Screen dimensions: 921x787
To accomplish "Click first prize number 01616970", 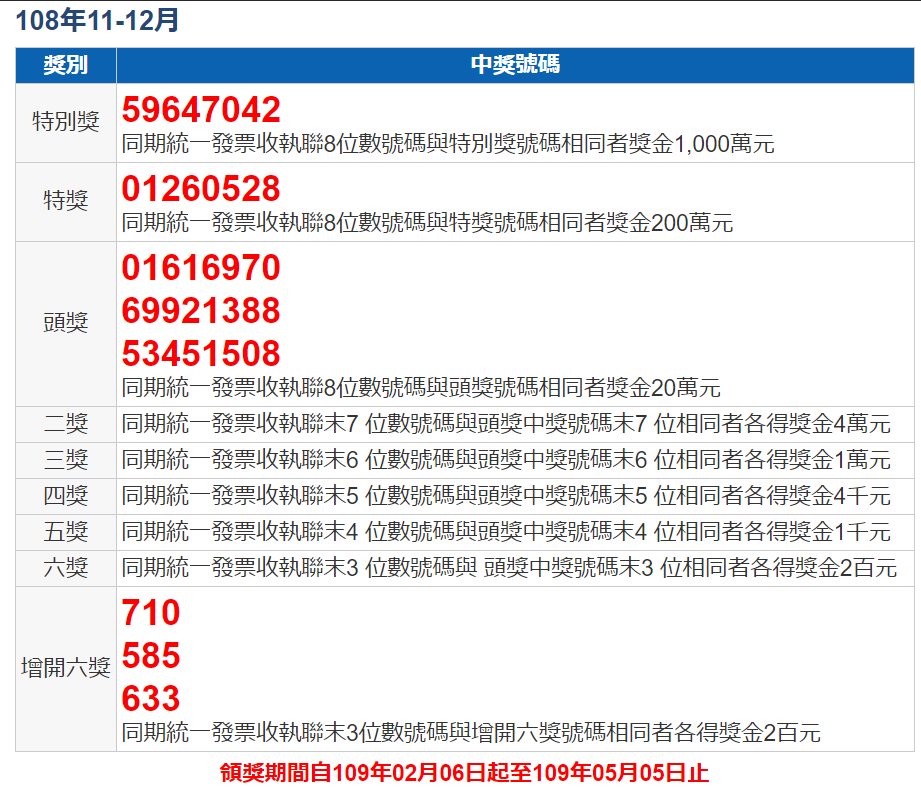I will click(201, 267).
